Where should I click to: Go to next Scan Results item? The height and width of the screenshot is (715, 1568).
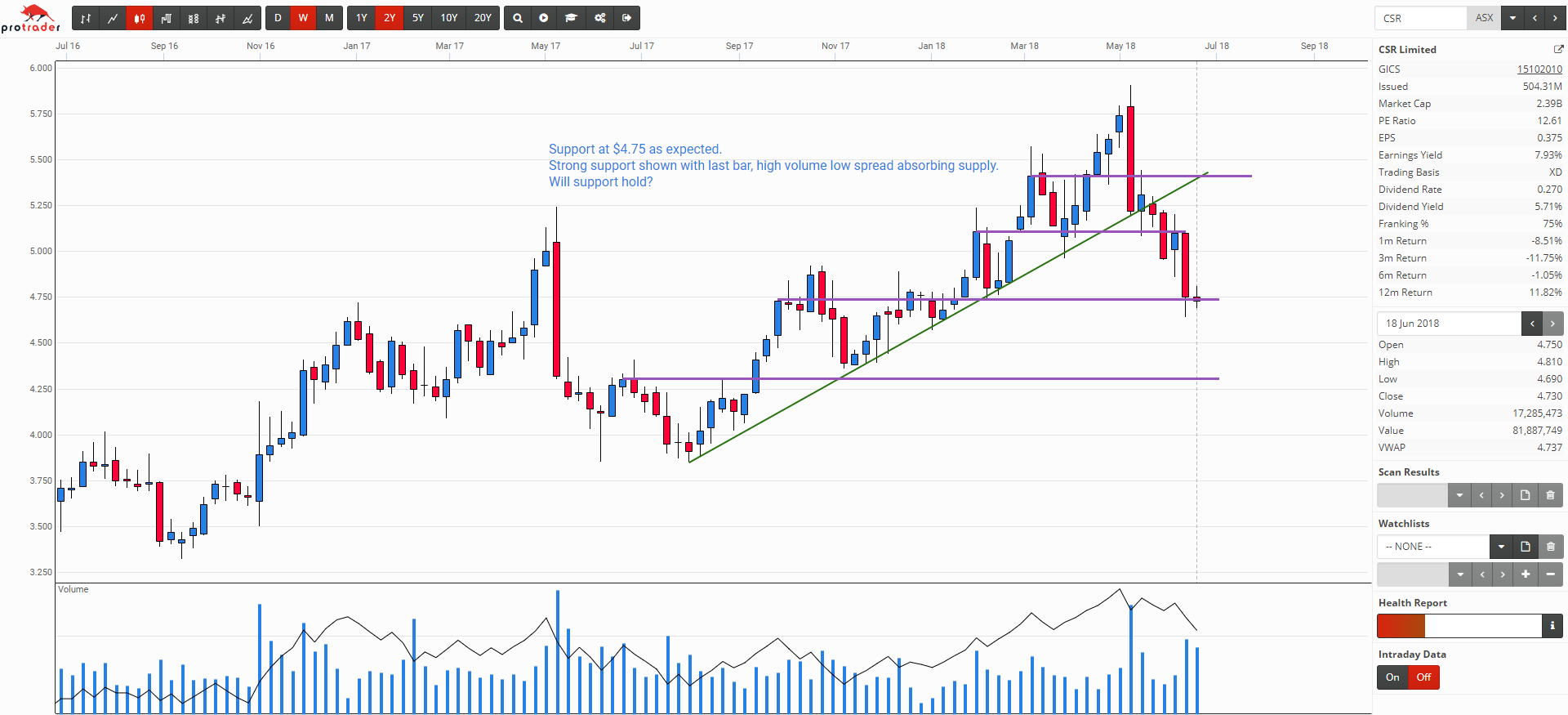[1502, 495]
